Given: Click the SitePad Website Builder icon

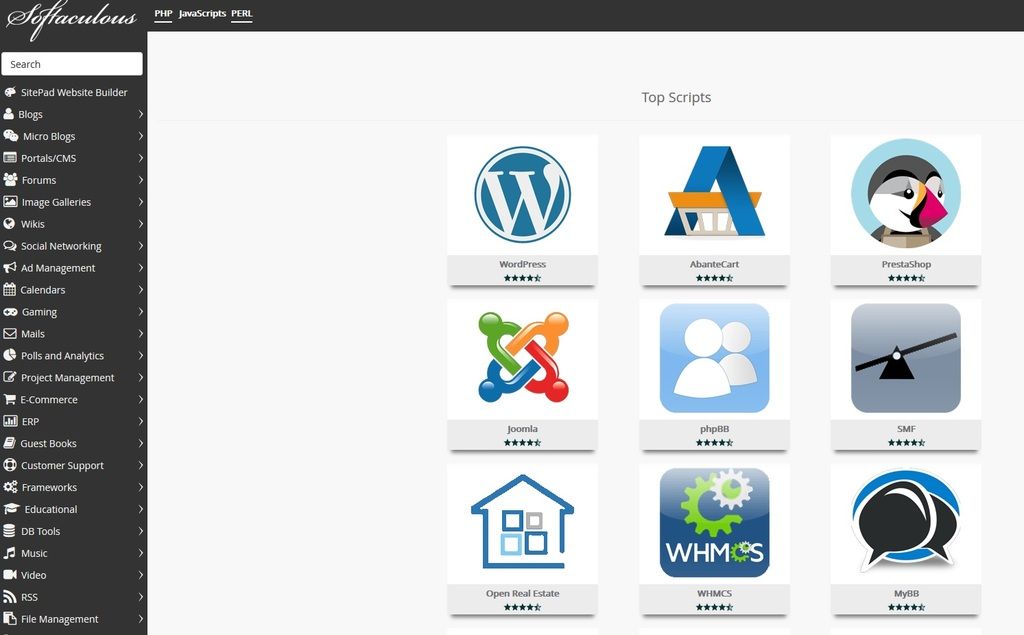Looking at the screenshot, I should pyautogui.click(x=10, y=92).
